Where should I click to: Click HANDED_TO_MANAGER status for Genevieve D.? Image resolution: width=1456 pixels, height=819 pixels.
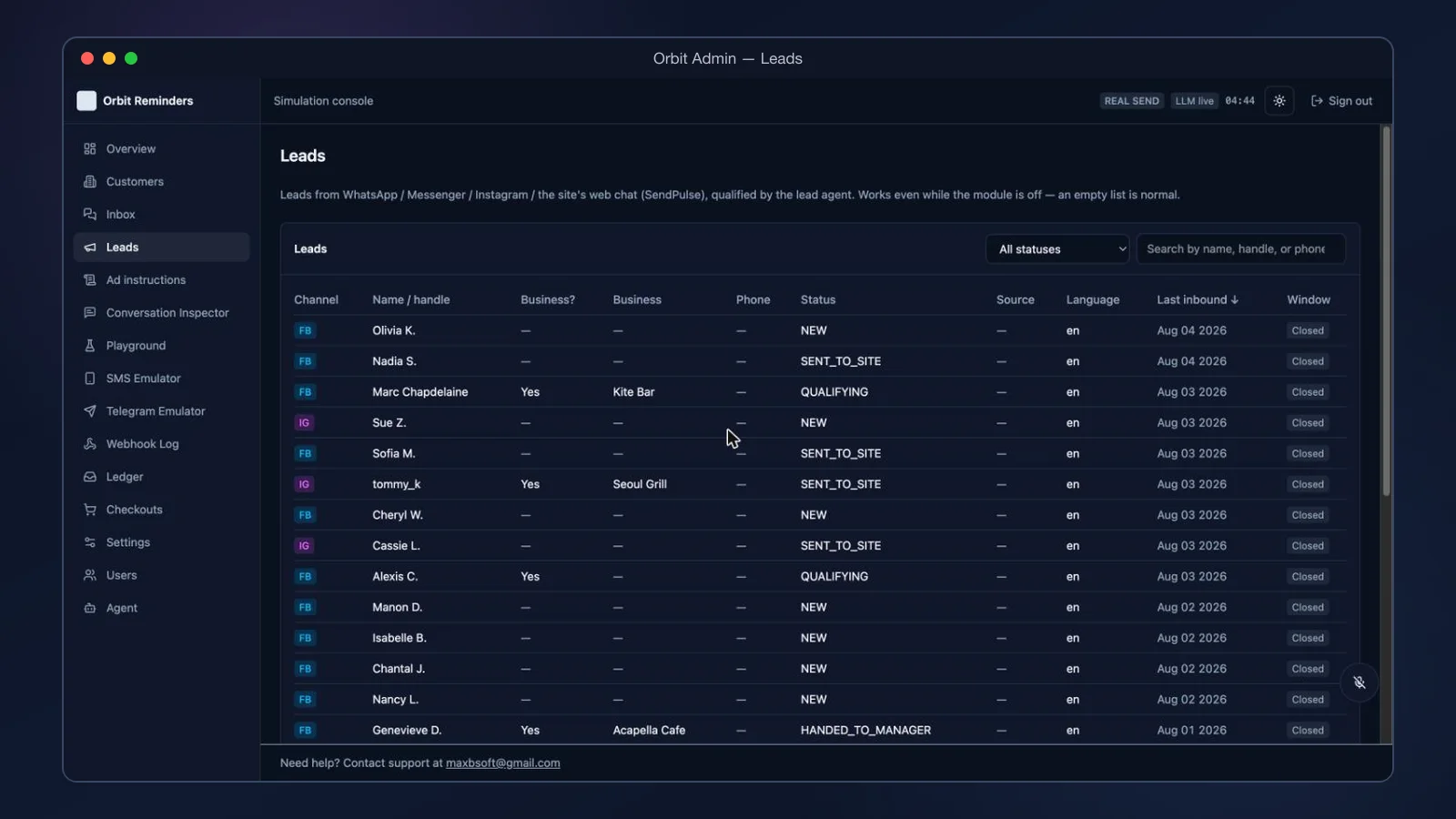865,730
